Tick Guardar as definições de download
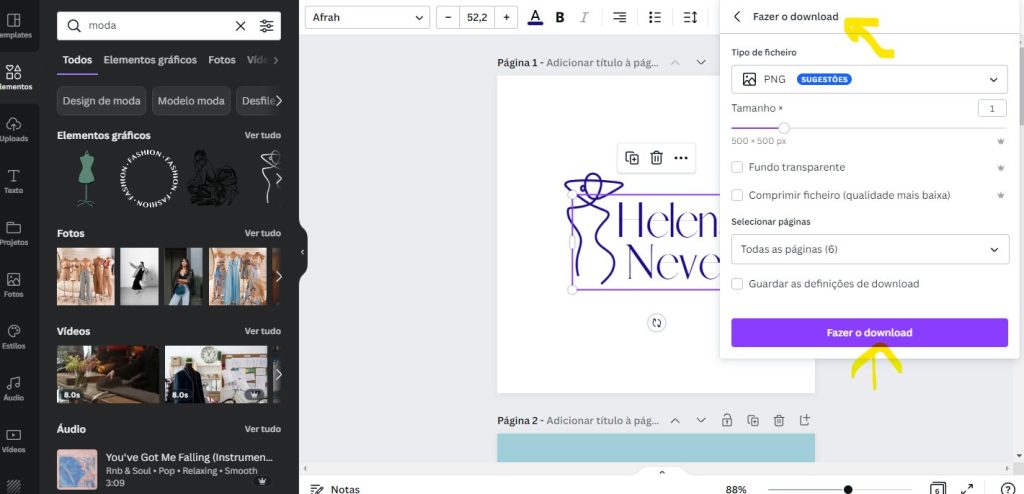This screenshot has height=494, width=1024. pyautogui.click(x=738, y=284)
